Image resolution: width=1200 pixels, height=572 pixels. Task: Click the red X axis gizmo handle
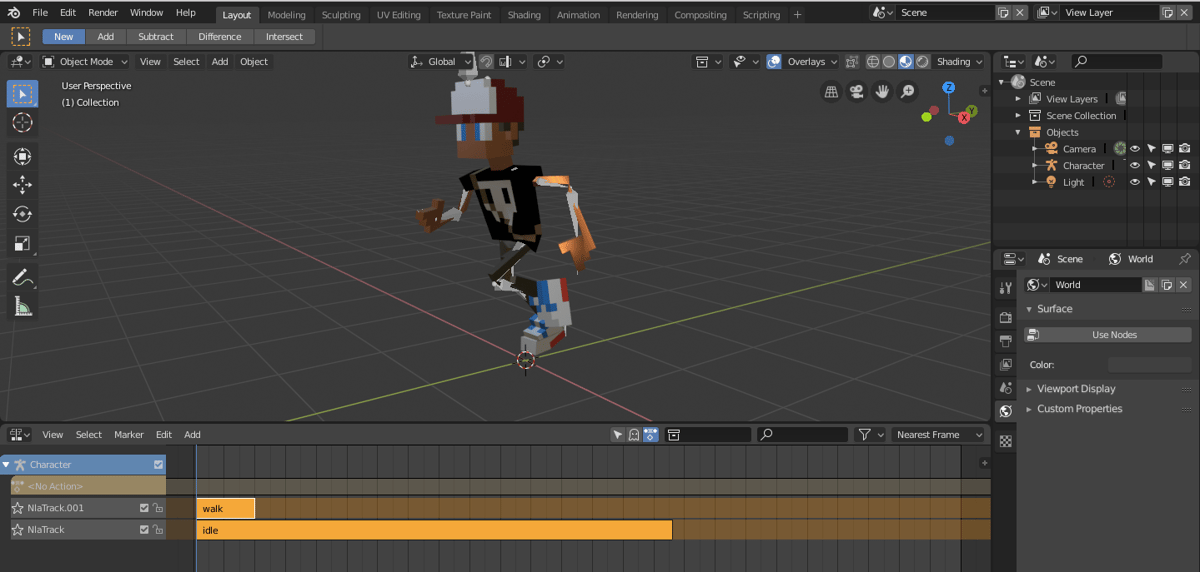click(965, 117)
